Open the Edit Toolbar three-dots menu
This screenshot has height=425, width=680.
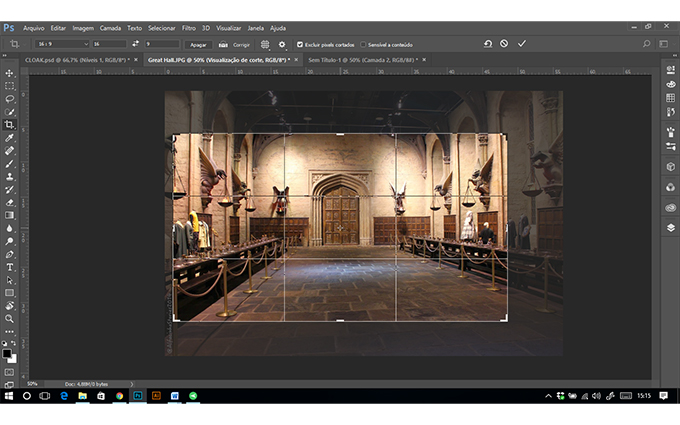pos(9,332)
